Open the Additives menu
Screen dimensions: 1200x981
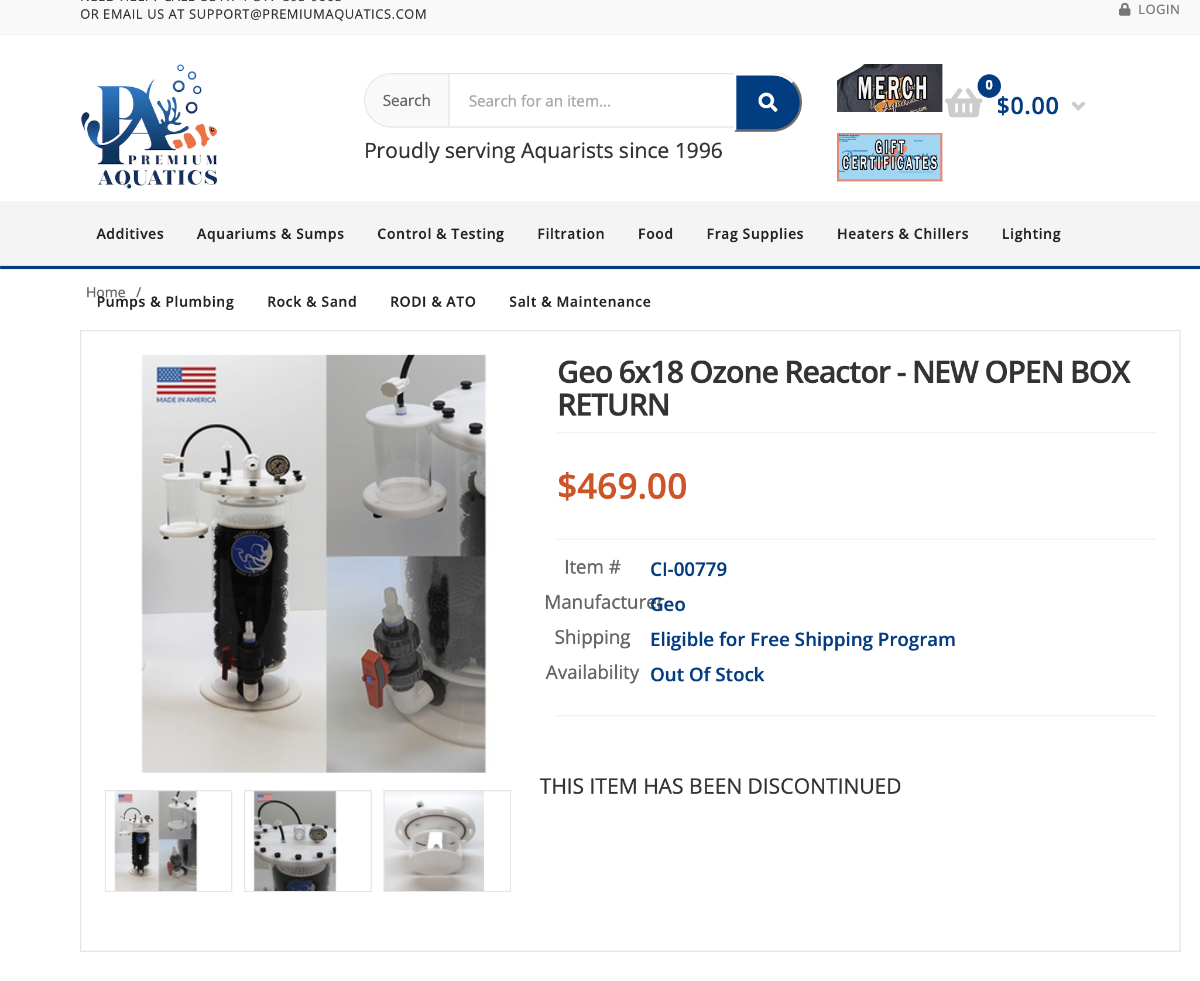coord(130,234)
